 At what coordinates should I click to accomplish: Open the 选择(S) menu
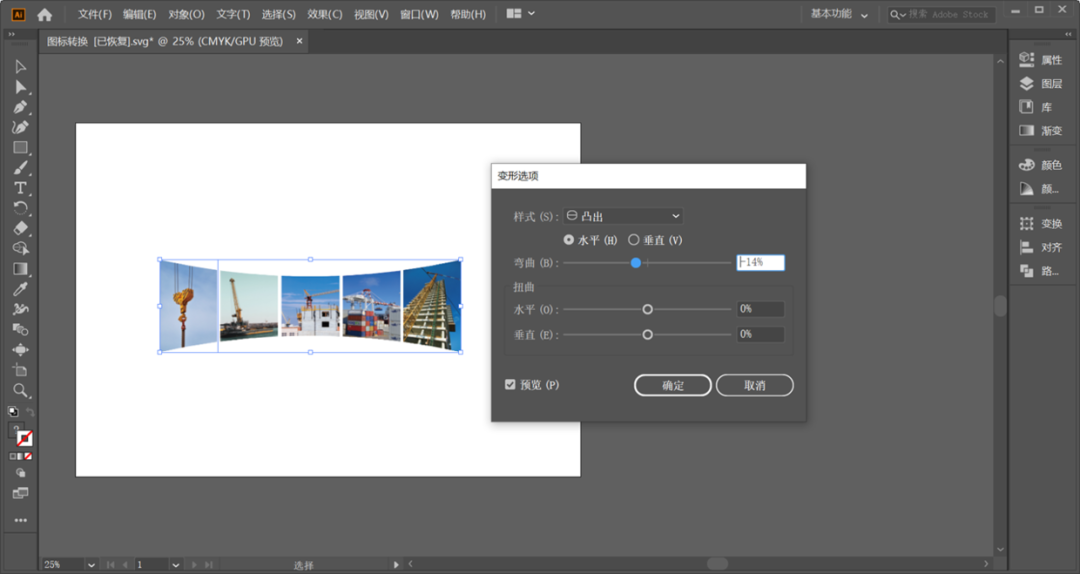coord(278,14)
